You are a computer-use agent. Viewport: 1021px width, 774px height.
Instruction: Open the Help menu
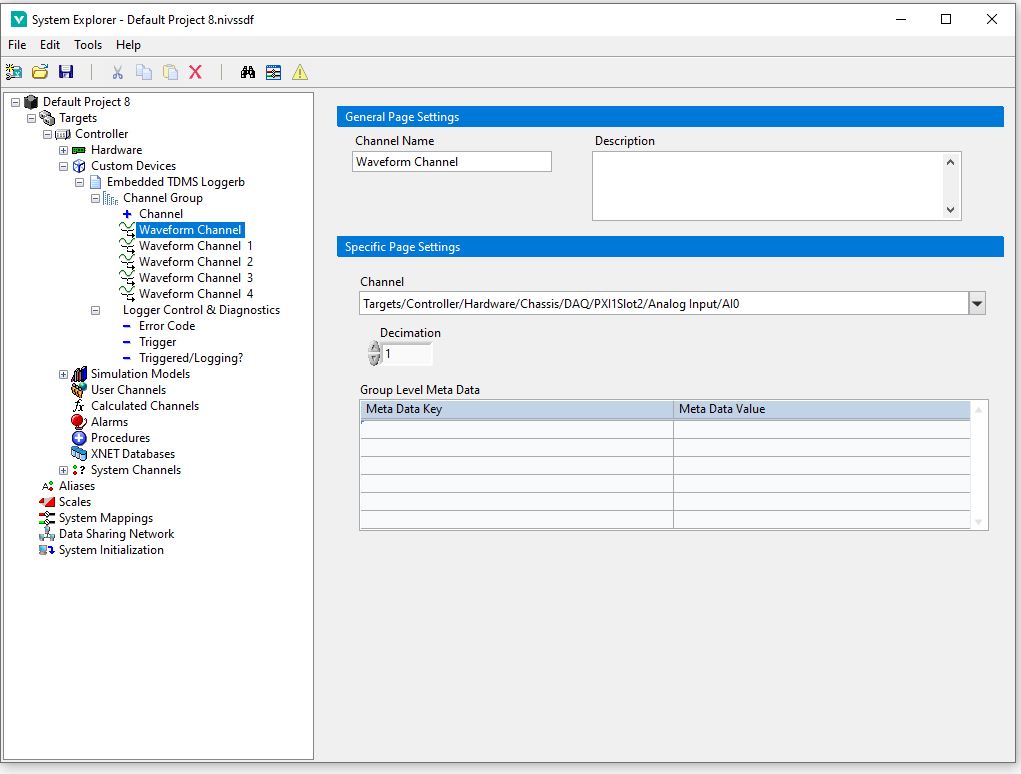click(x=128, y=45)
